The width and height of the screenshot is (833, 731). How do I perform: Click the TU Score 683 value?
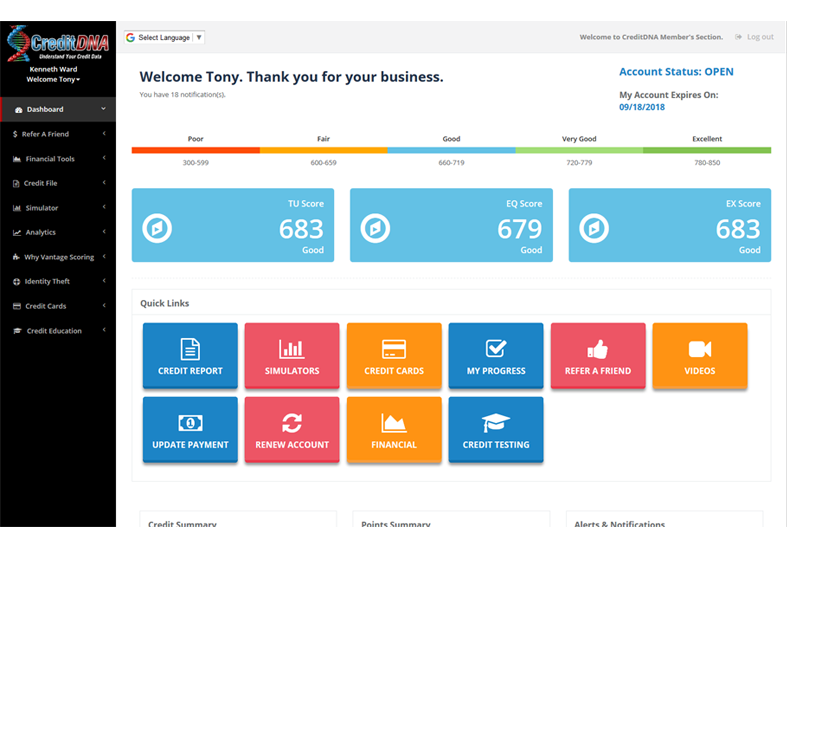tap(301, 230)
